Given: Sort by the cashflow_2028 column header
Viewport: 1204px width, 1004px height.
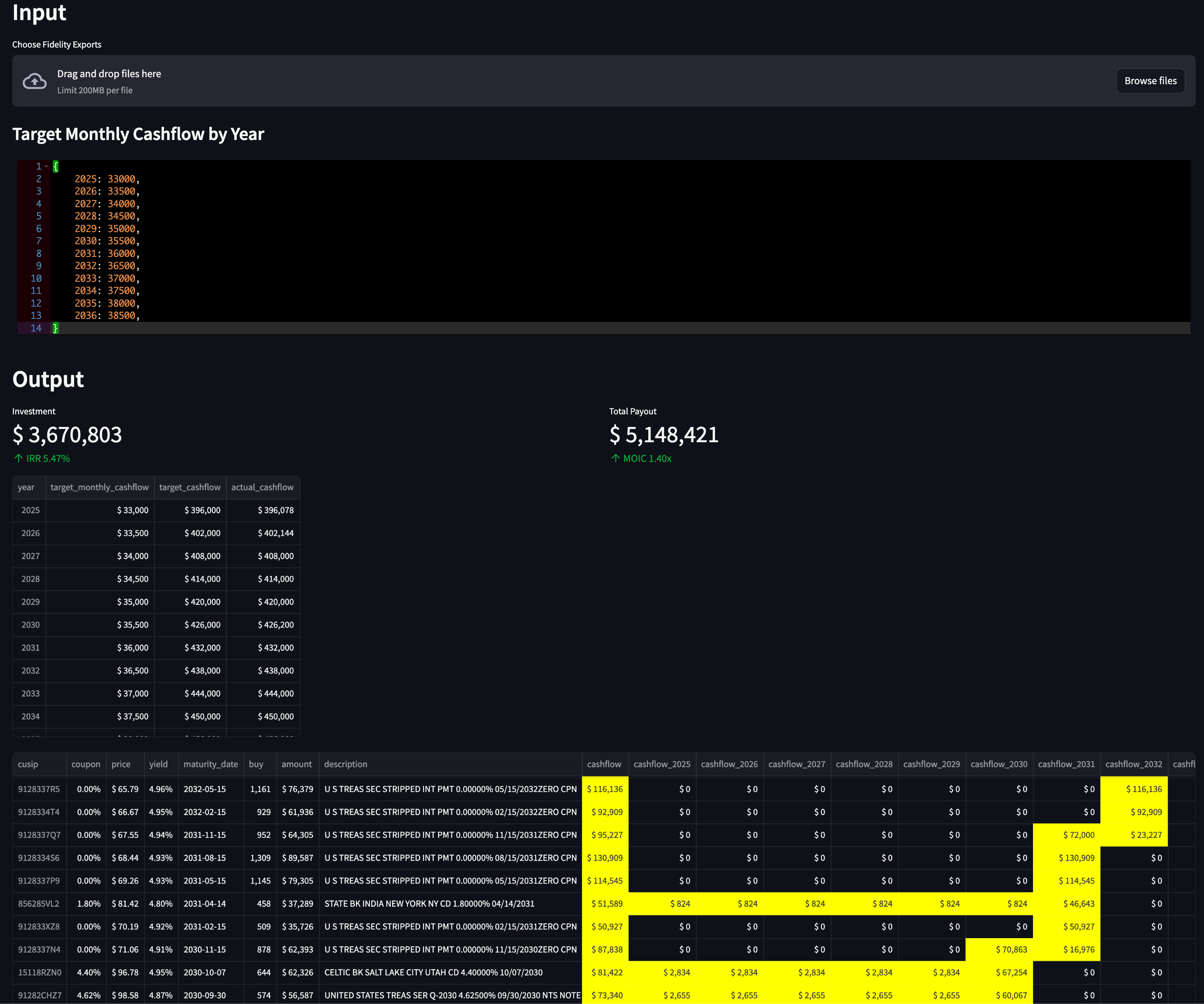Looking at the screenshot, I should point(865,764).
